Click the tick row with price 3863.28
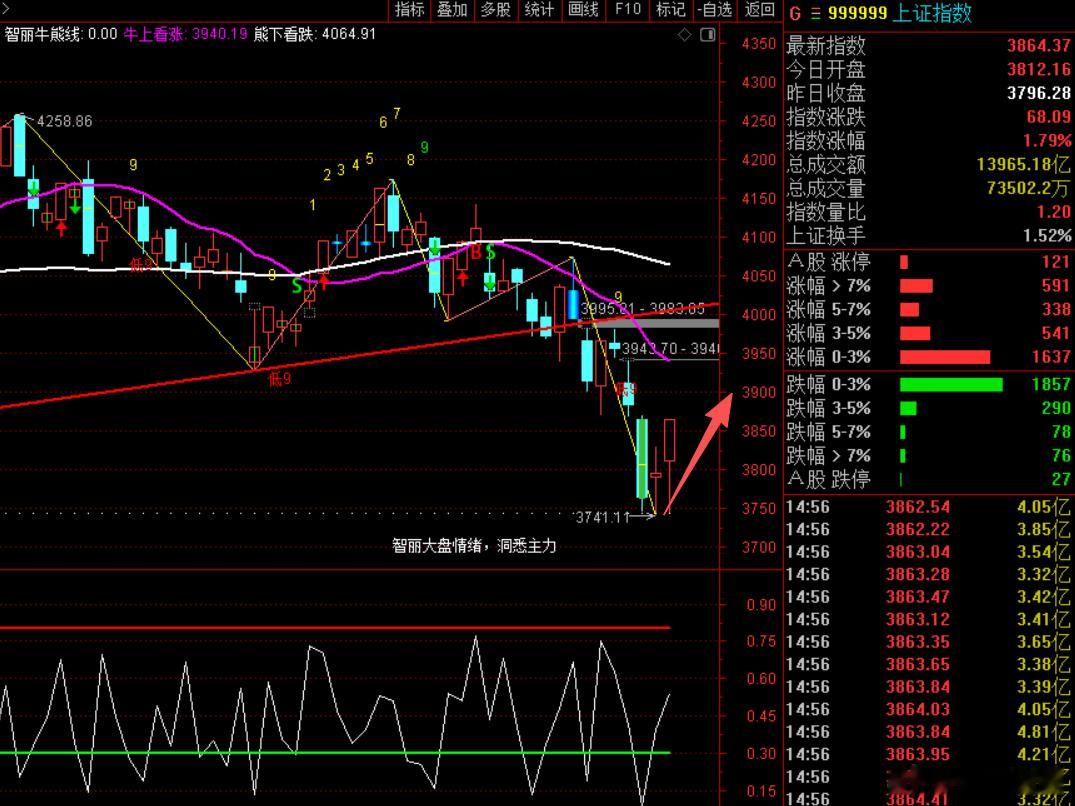This screenshot has height=806, width=1075. 929,574
